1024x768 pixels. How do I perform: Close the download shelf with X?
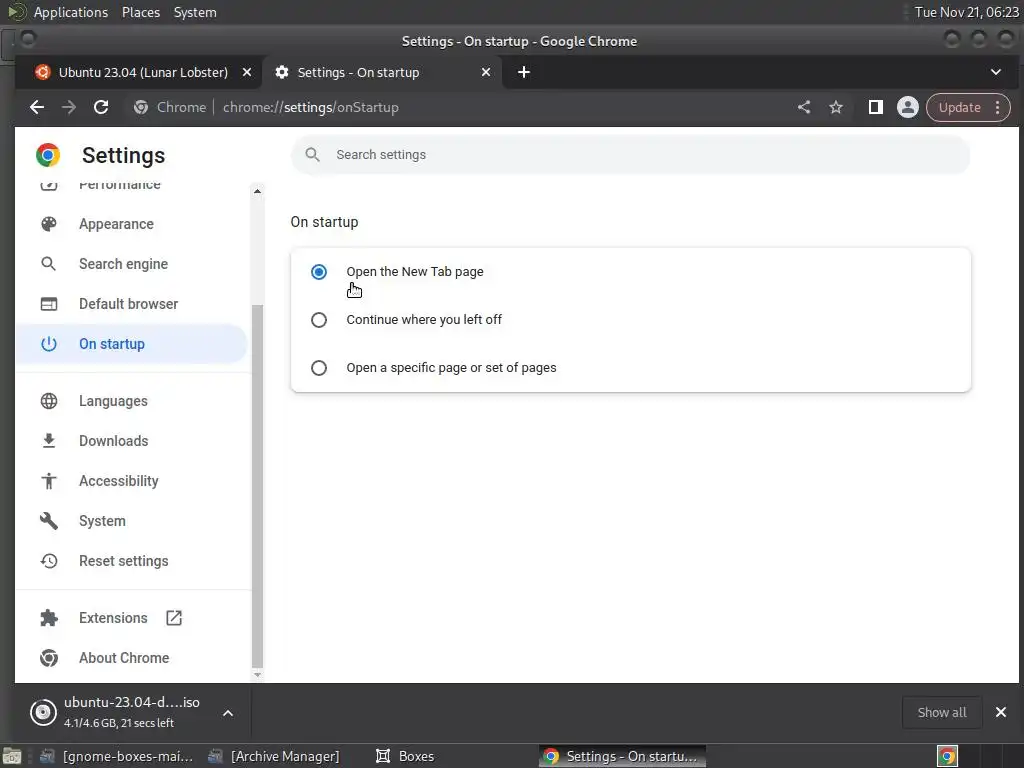1000,712
